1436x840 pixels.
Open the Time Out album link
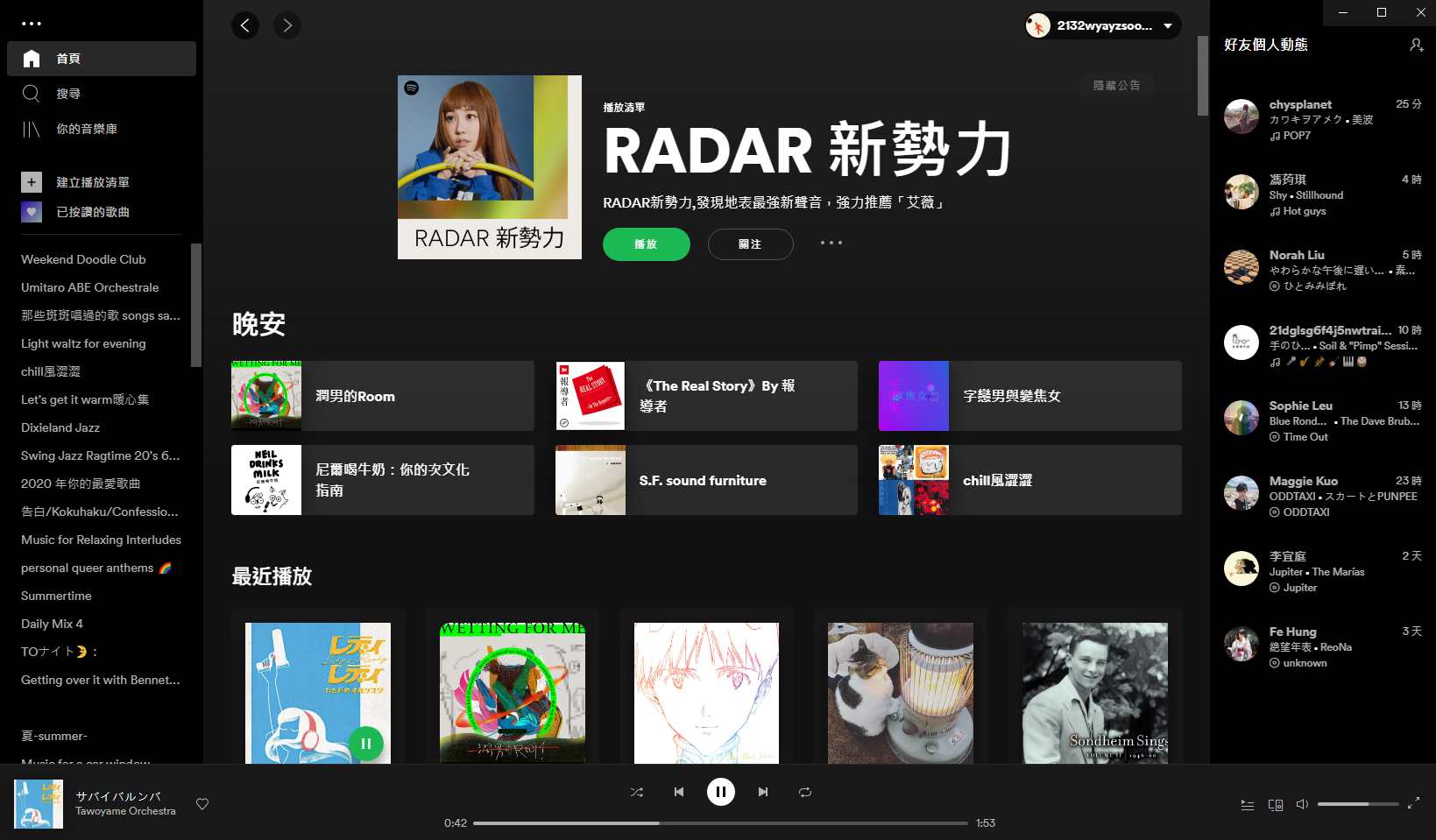point(1305,437)
